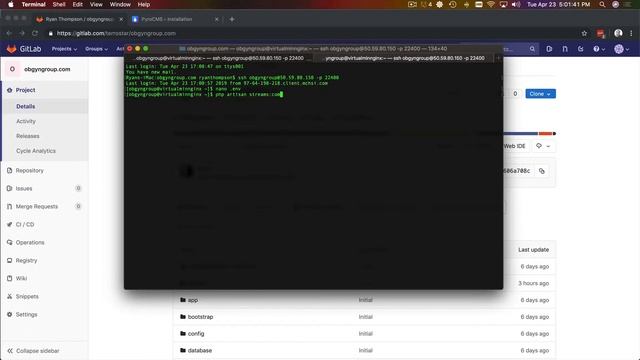Screen dimensions: 640x360
Task: Open Spotlight search in the menu bar
Action: coord(602,4)
